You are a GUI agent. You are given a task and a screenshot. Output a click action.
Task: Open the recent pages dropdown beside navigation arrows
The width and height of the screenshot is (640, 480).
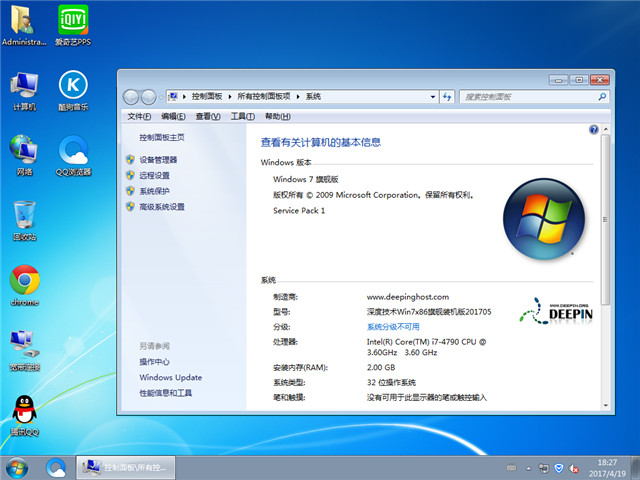click(x=161, y=97)
